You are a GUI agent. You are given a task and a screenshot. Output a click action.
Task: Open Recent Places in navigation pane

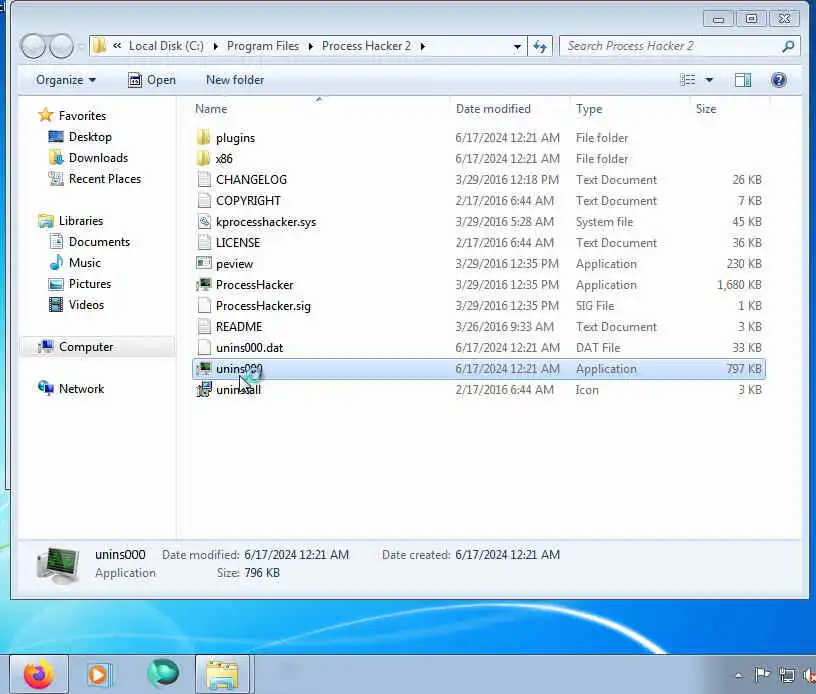click(105, 179)
